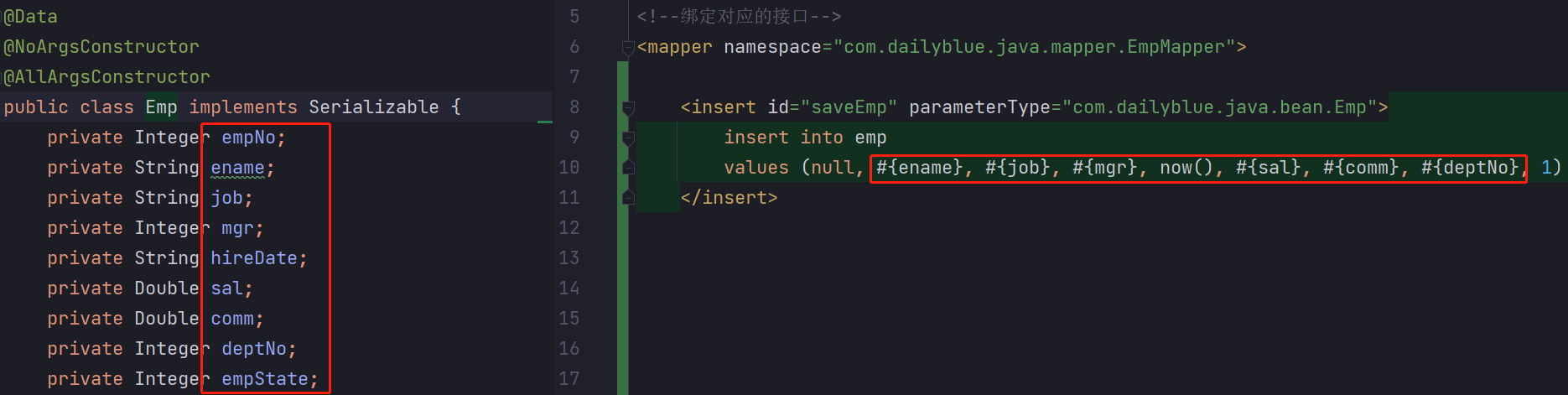
Task: Click line number 5 in the gutter
Action: [574, 17]
